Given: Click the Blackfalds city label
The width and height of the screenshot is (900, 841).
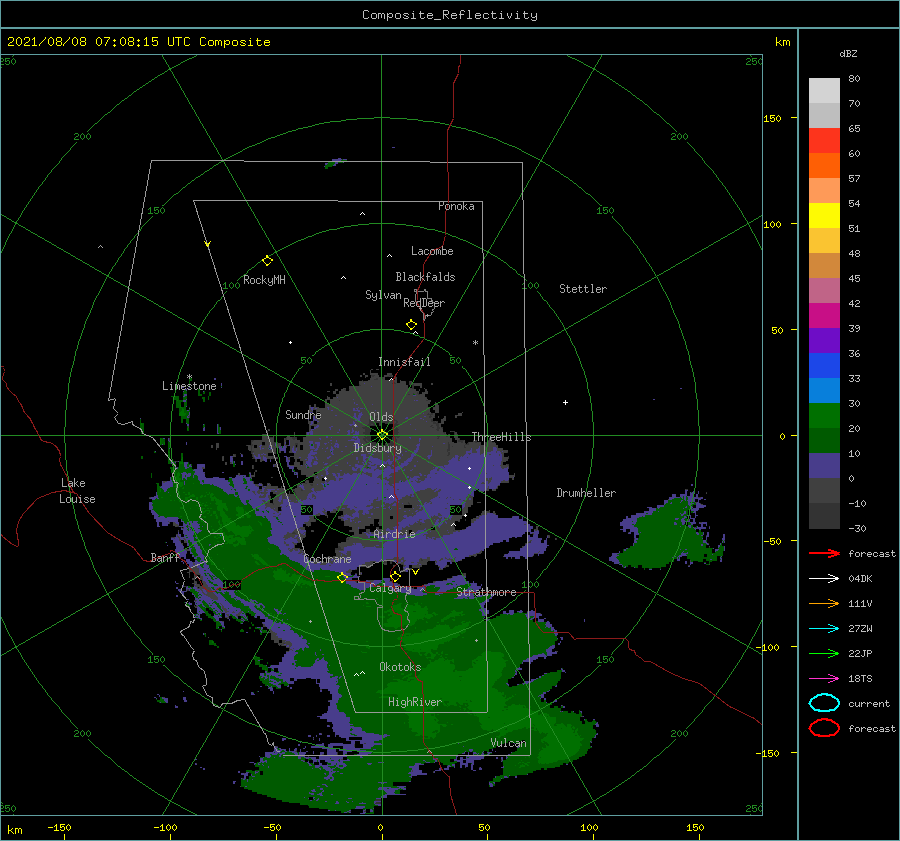Looking at the screenshot, I should pyautogui.click(x=425, y=277).
